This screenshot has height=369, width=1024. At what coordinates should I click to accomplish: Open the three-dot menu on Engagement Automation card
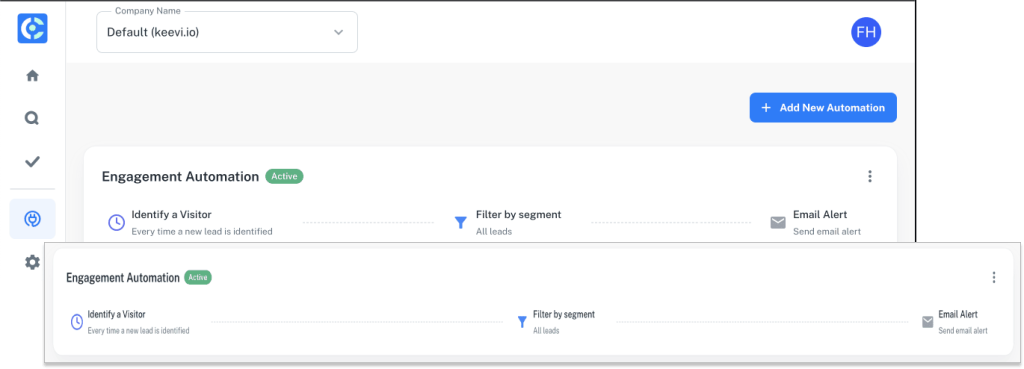click(x=869, y=176)
